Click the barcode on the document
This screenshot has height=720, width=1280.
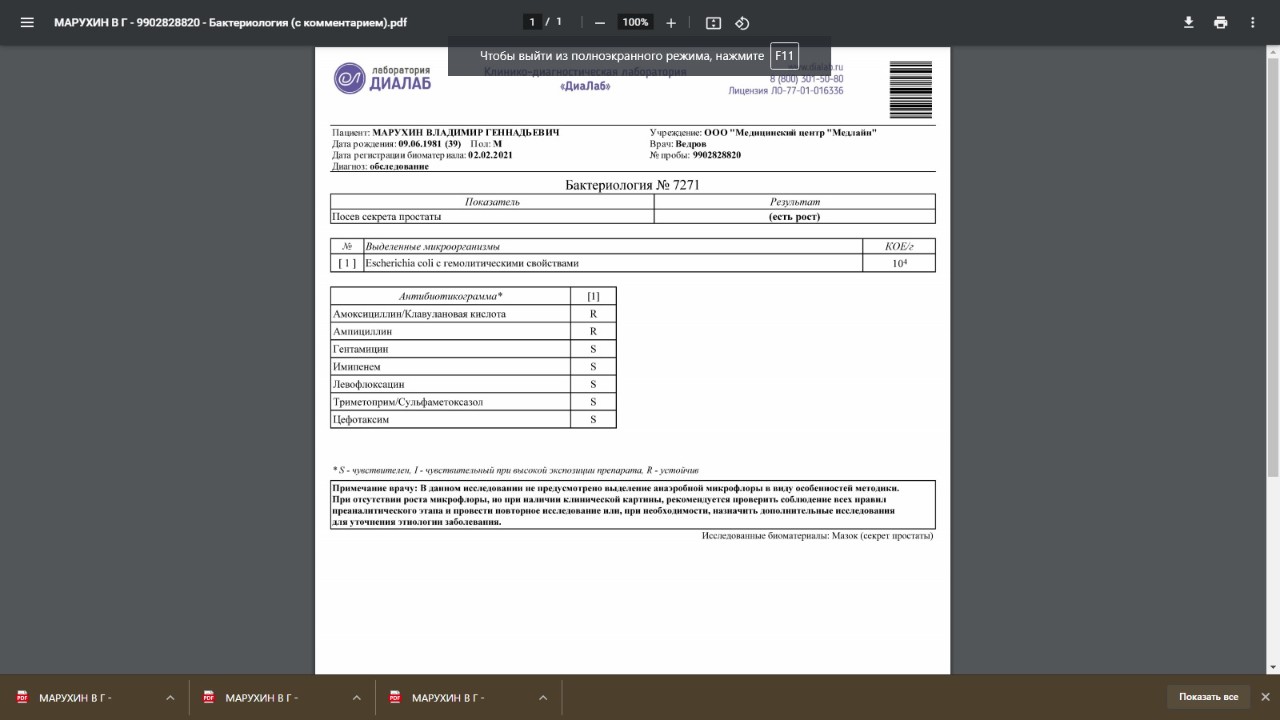coord(910,89)
